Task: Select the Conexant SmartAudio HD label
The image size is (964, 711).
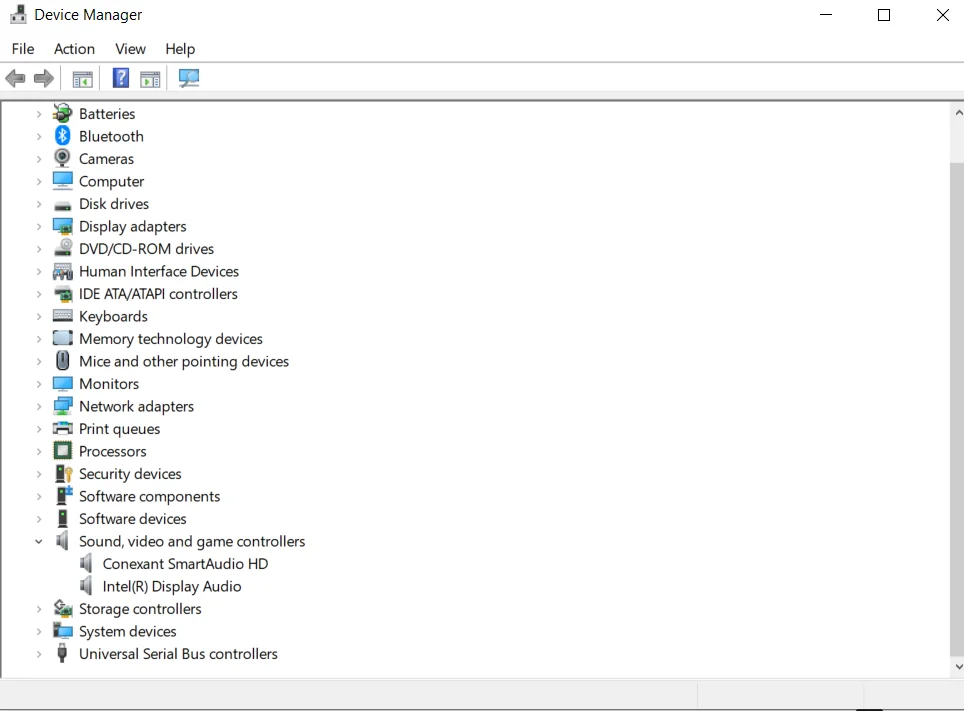Action: pos(185,564)
